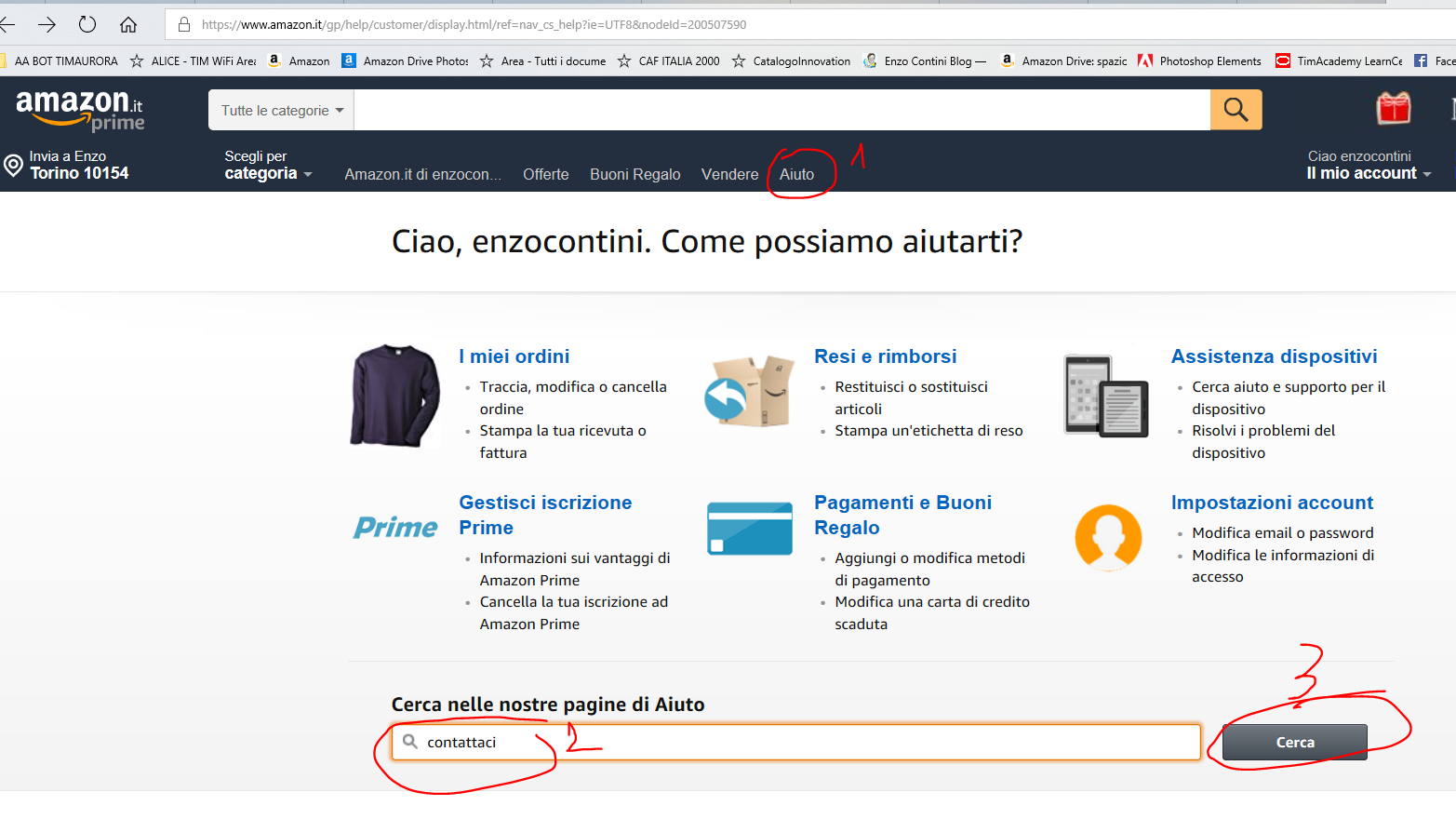Image resolution: width=1456 pixels, height=819 pixels.
Task: Click the browser home icon
Action: pyautogui.click(x=128, y=24)
